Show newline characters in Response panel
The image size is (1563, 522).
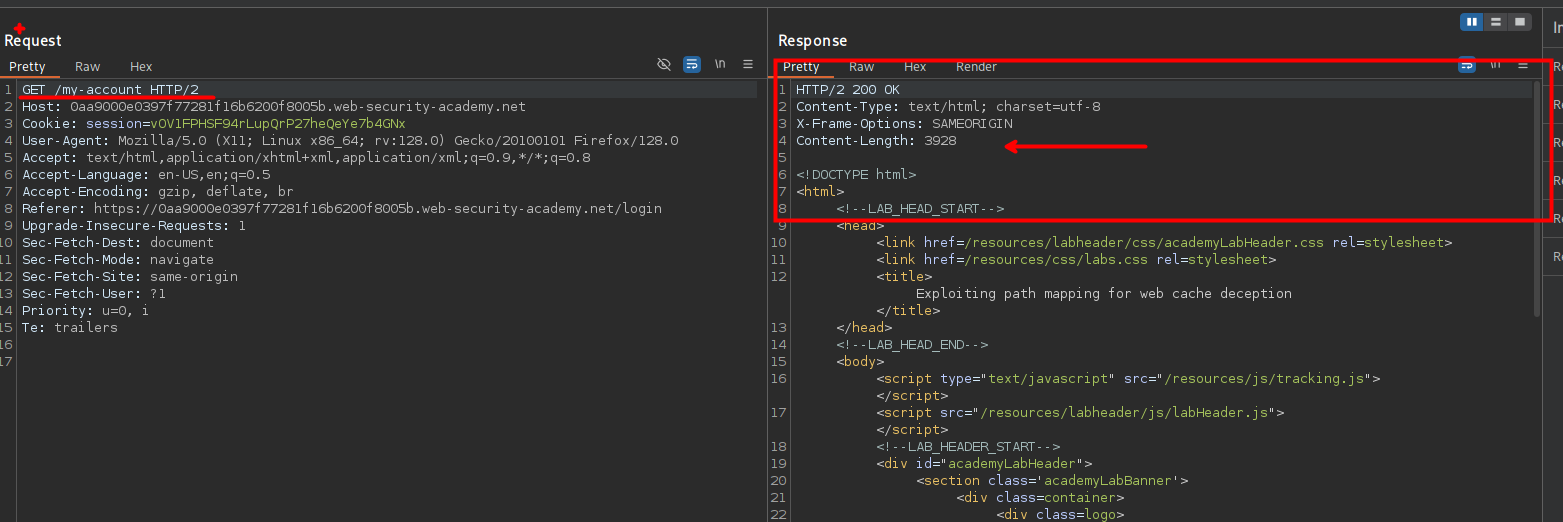tap(1495, 64)
